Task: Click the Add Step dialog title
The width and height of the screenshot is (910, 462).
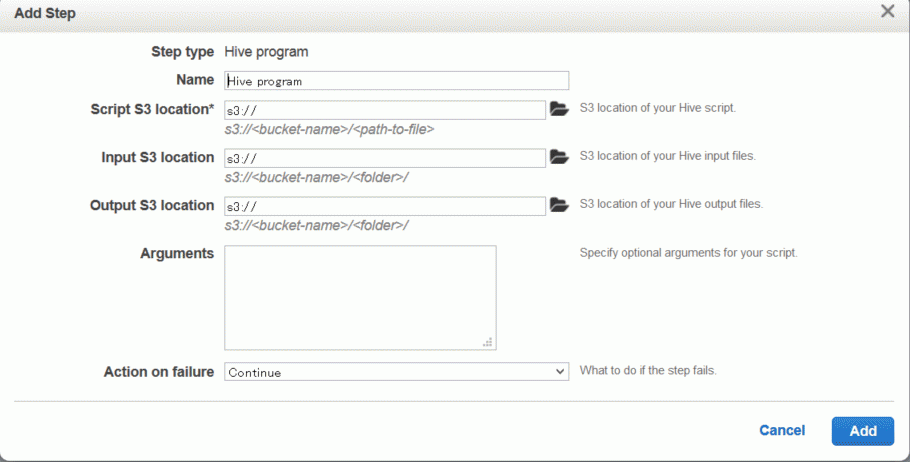Action: [x=45, y=13]
